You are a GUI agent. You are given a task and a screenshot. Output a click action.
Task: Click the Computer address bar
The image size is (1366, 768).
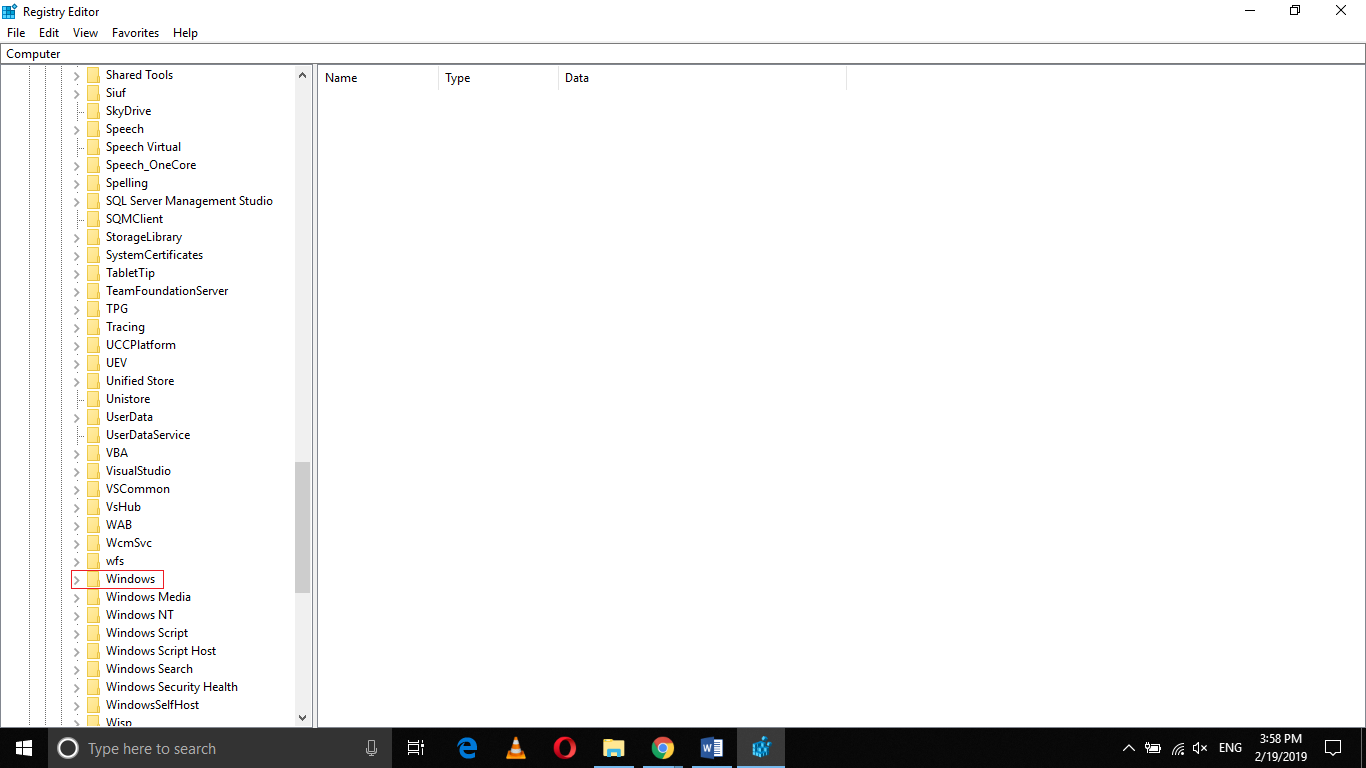[x=683, y=54]
